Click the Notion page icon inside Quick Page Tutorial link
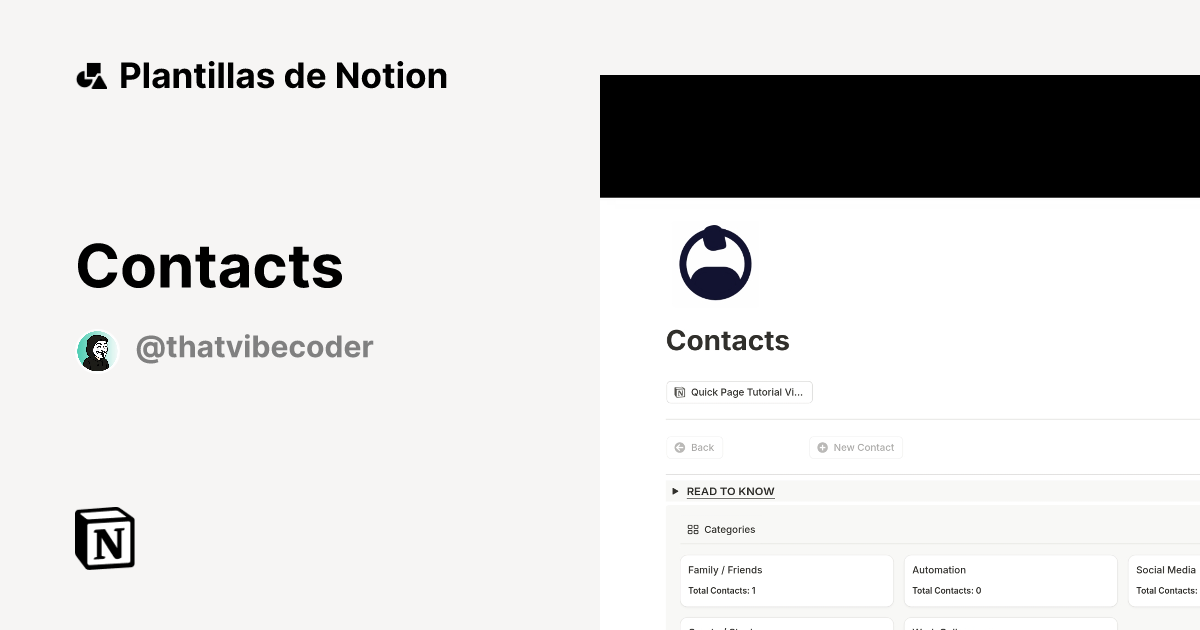This screenshot has width=1200, height=630. tap(680, 392)
